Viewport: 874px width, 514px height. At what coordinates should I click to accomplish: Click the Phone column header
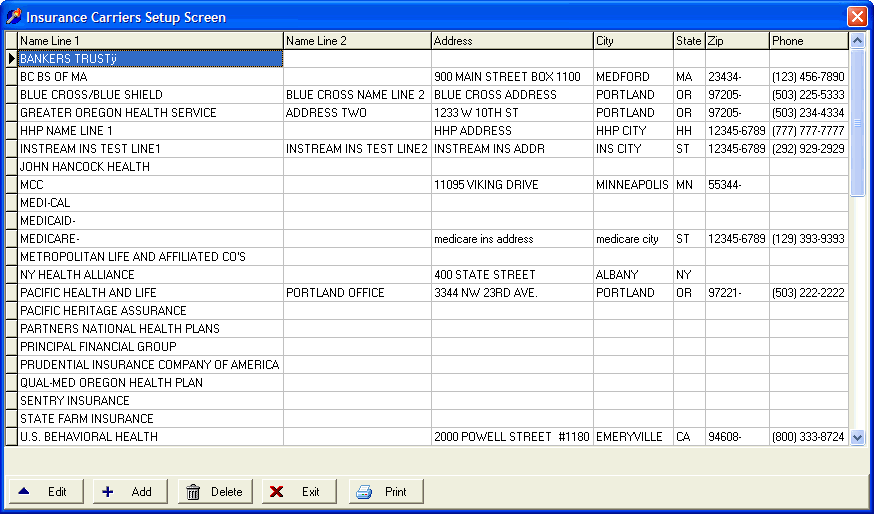(809, 41)
